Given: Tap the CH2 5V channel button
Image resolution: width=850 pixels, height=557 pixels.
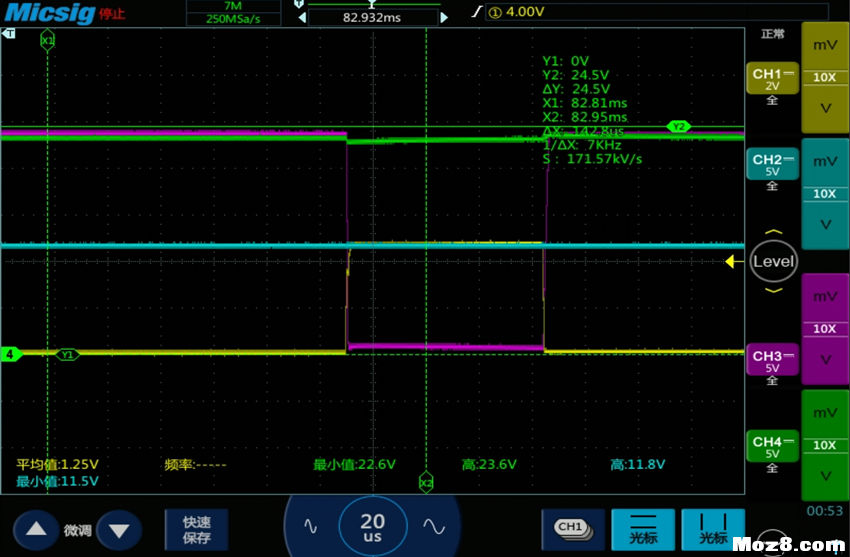Looking at the screenshot, I should (x=772, y=164).
